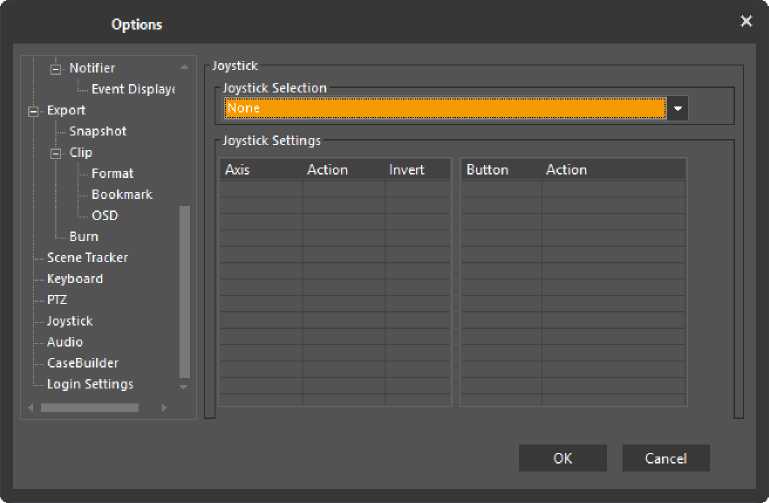Viewport: 769px width, 503px height.
Task: Select Audio in the options tree
Action: (x=64, y=342)
